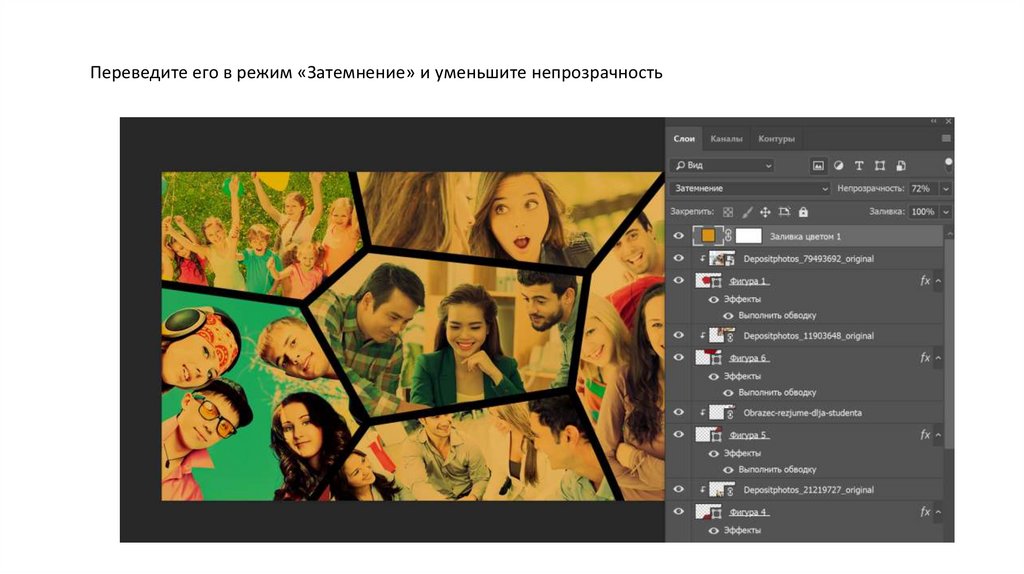The width and height of the screenshot is (1024, 574).
Task: Hide the Obrazec-rezjume-dlja-studenta layer
Action: click(x=679, y=411)
